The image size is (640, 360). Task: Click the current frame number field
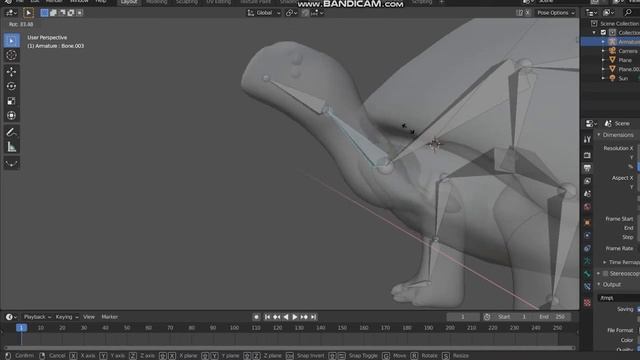[463, 317]
